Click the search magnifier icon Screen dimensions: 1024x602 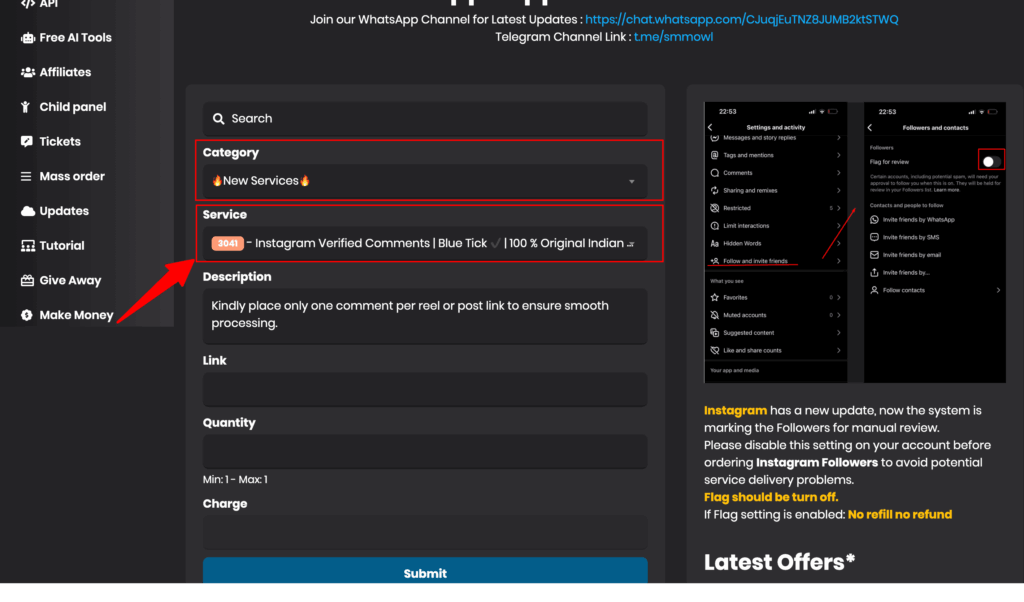tap(219, 118)
